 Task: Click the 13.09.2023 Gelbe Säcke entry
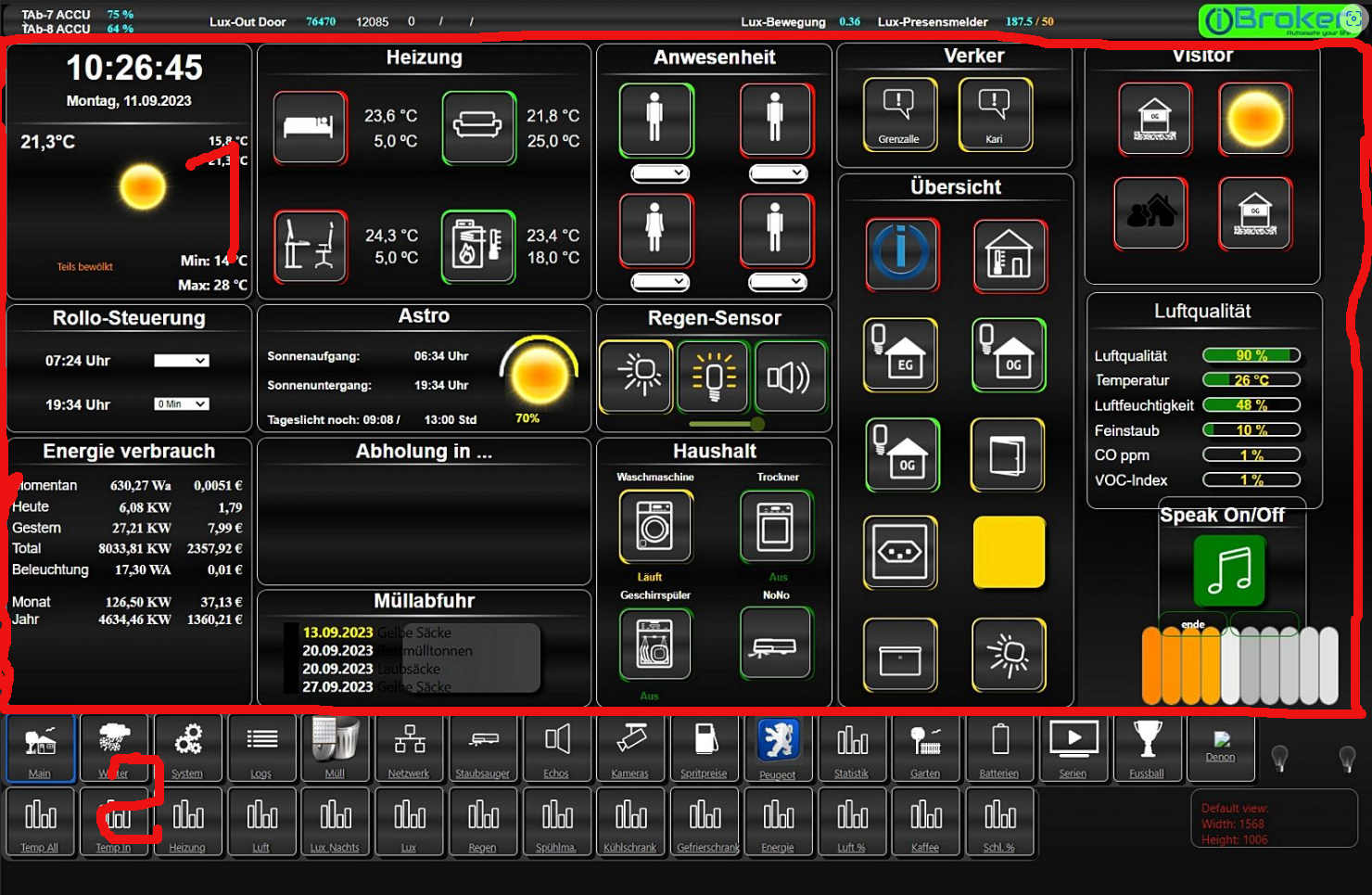coord(377,633)
